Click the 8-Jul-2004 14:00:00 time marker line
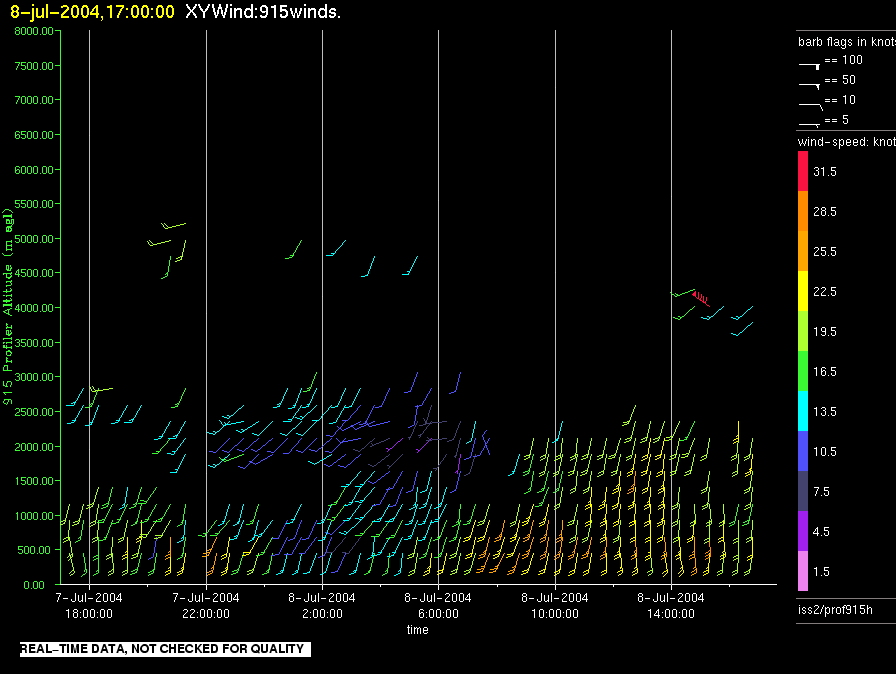The height and width of the screenshot is (674, 896). pos(671,307)
